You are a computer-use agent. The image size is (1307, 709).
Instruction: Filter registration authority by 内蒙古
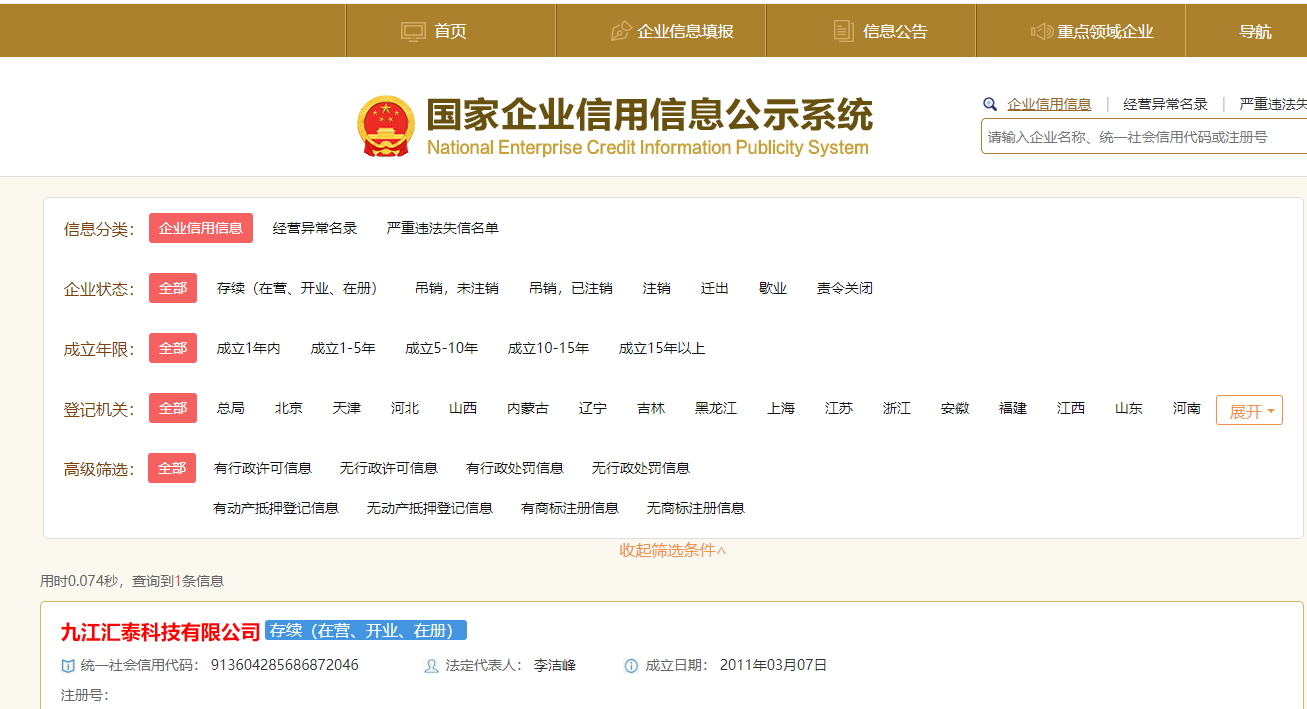pos(528,408)
